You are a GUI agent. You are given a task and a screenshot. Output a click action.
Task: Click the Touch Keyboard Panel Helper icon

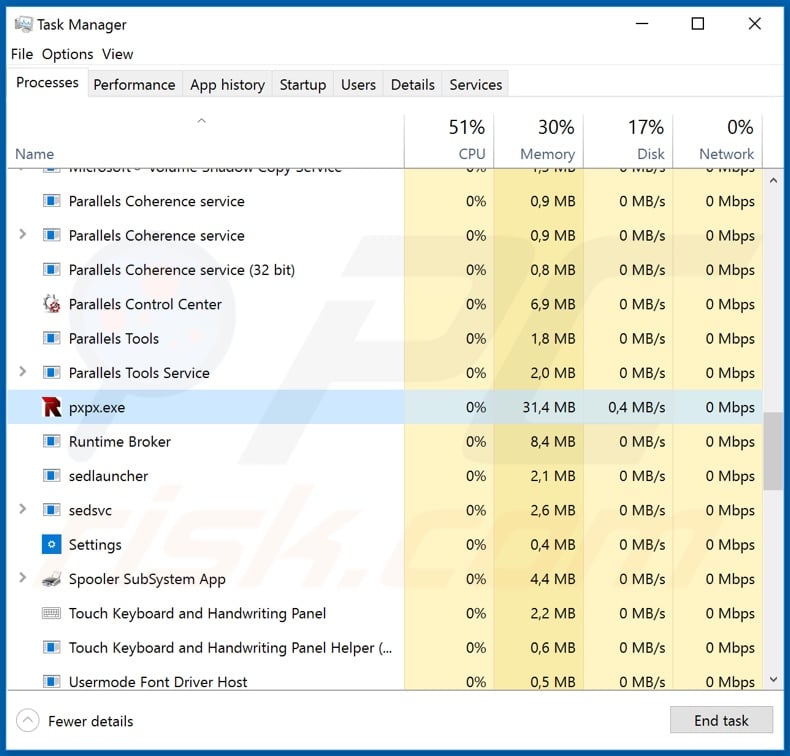[x=51, y=647]
